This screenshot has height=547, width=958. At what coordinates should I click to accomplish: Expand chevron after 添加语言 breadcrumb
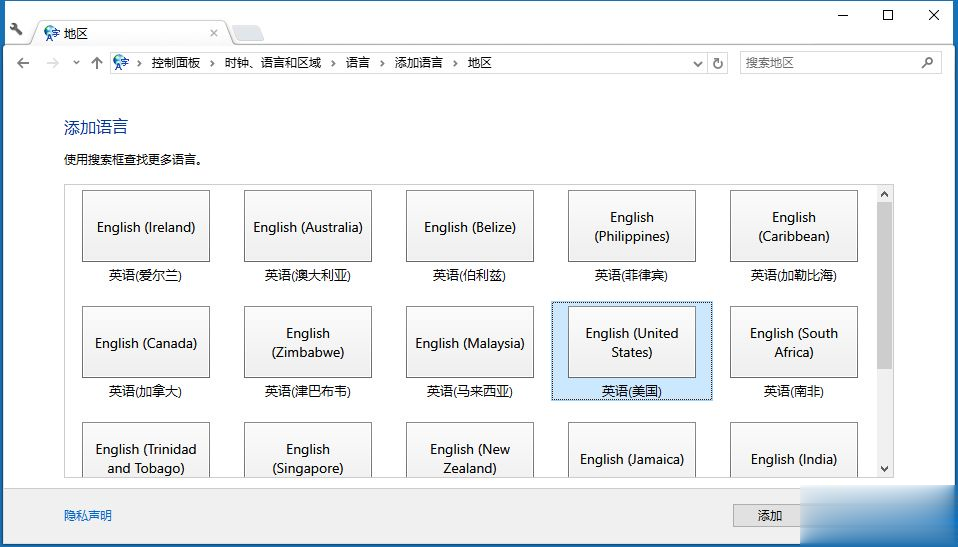pyautogui.click(x=455, y=64)
